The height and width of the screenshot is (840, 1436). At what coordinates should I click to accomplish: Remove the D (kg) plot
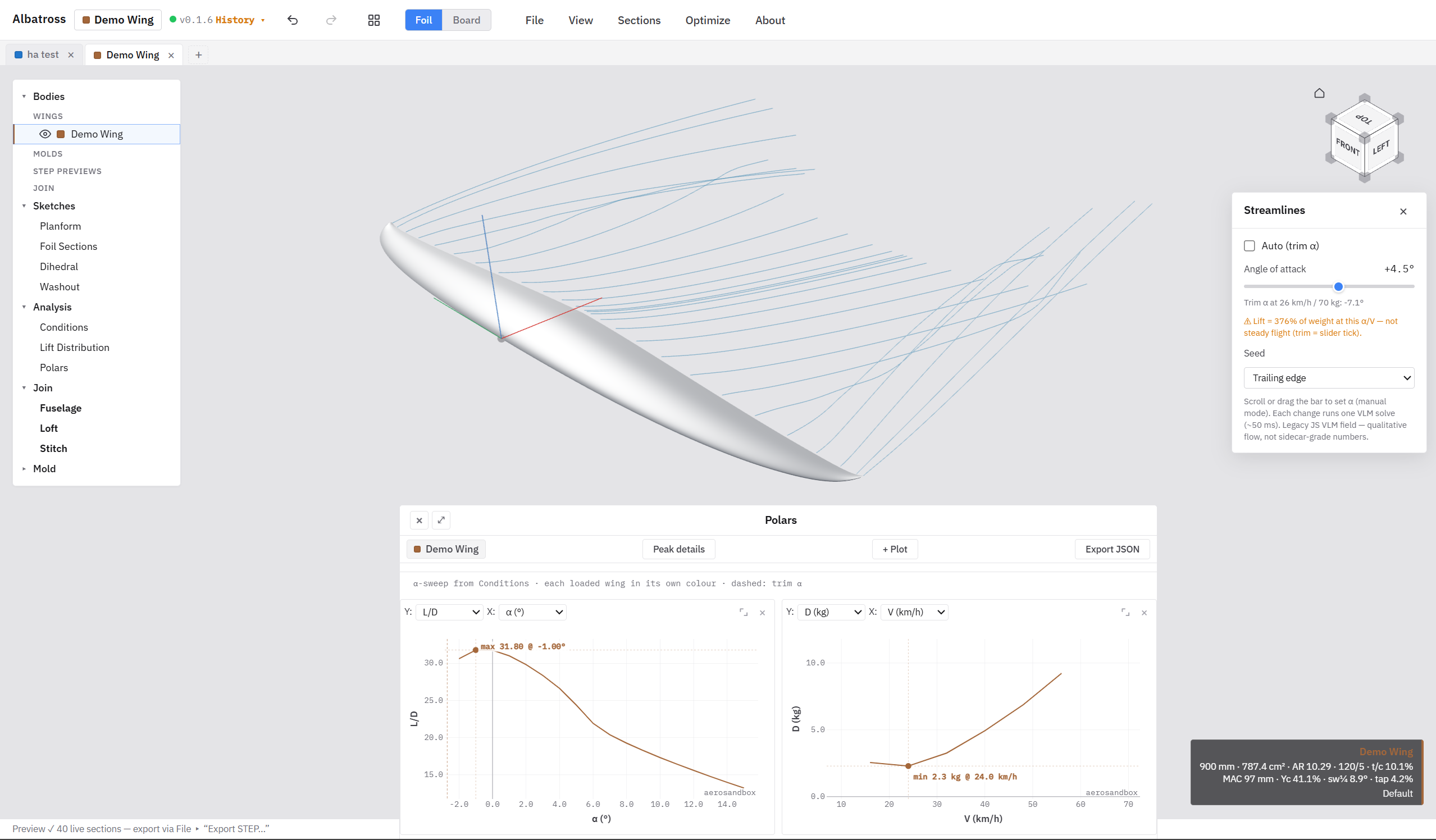1144,613
